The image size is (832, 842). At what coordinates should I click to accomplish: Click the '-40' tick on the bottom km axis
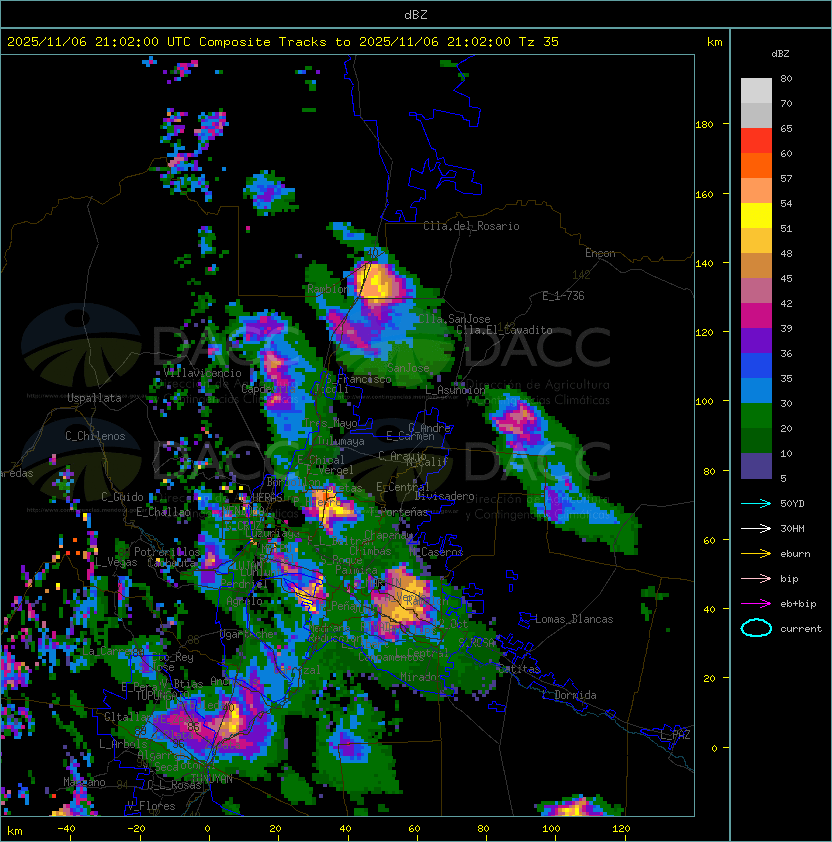66,829
